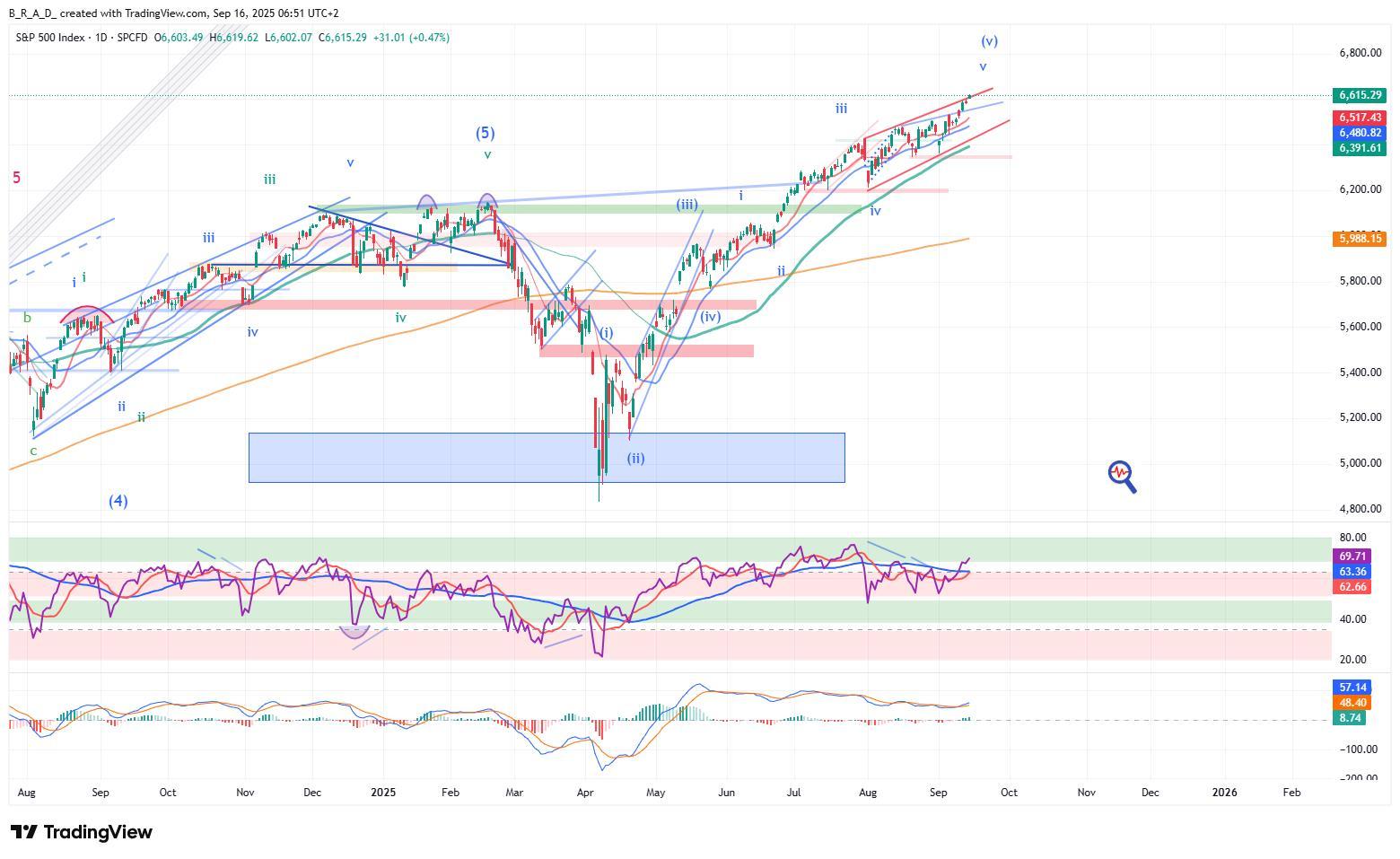Select the green b wave label

click(x=27, y=318)
